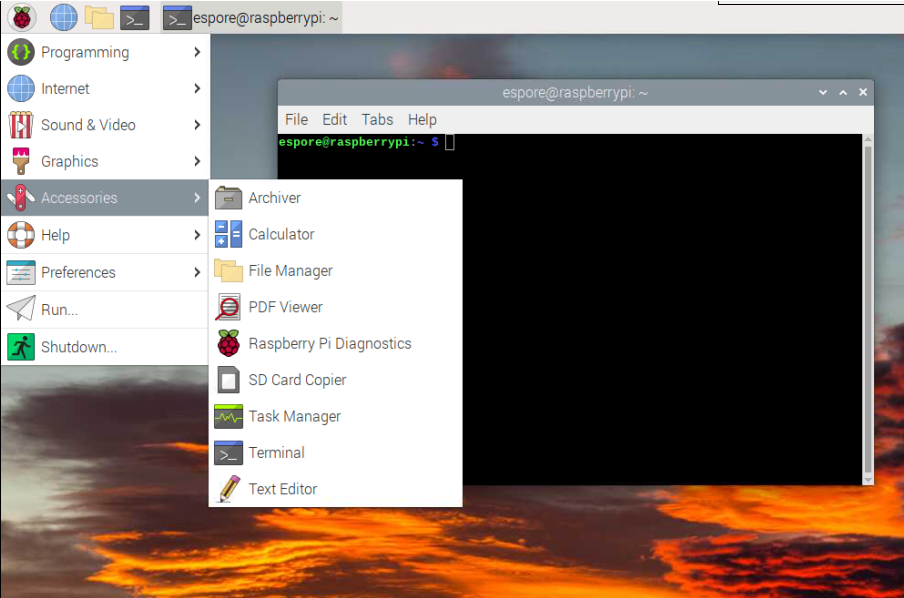Open the Help menu label in main menu
The height and width of the screenshot is (598, 904).
click(x=55, y=235)
